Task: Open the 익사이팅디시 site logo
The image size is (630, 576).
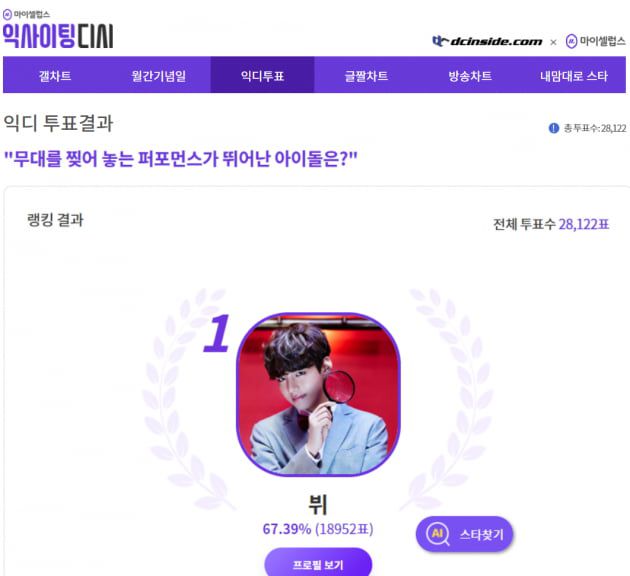Action: point(58,36)
